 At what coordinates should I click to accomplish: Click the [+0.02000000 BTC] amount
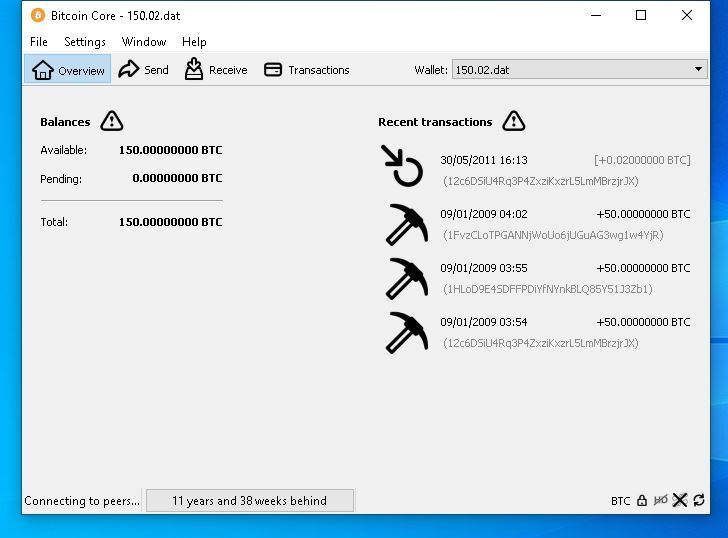(642, 160)
